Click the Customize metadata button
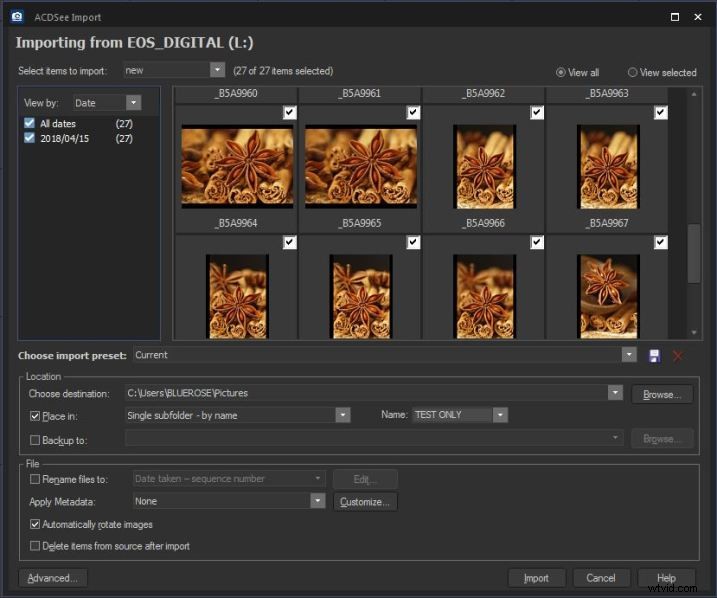This screenshot has width=717, height=598. 365,502
